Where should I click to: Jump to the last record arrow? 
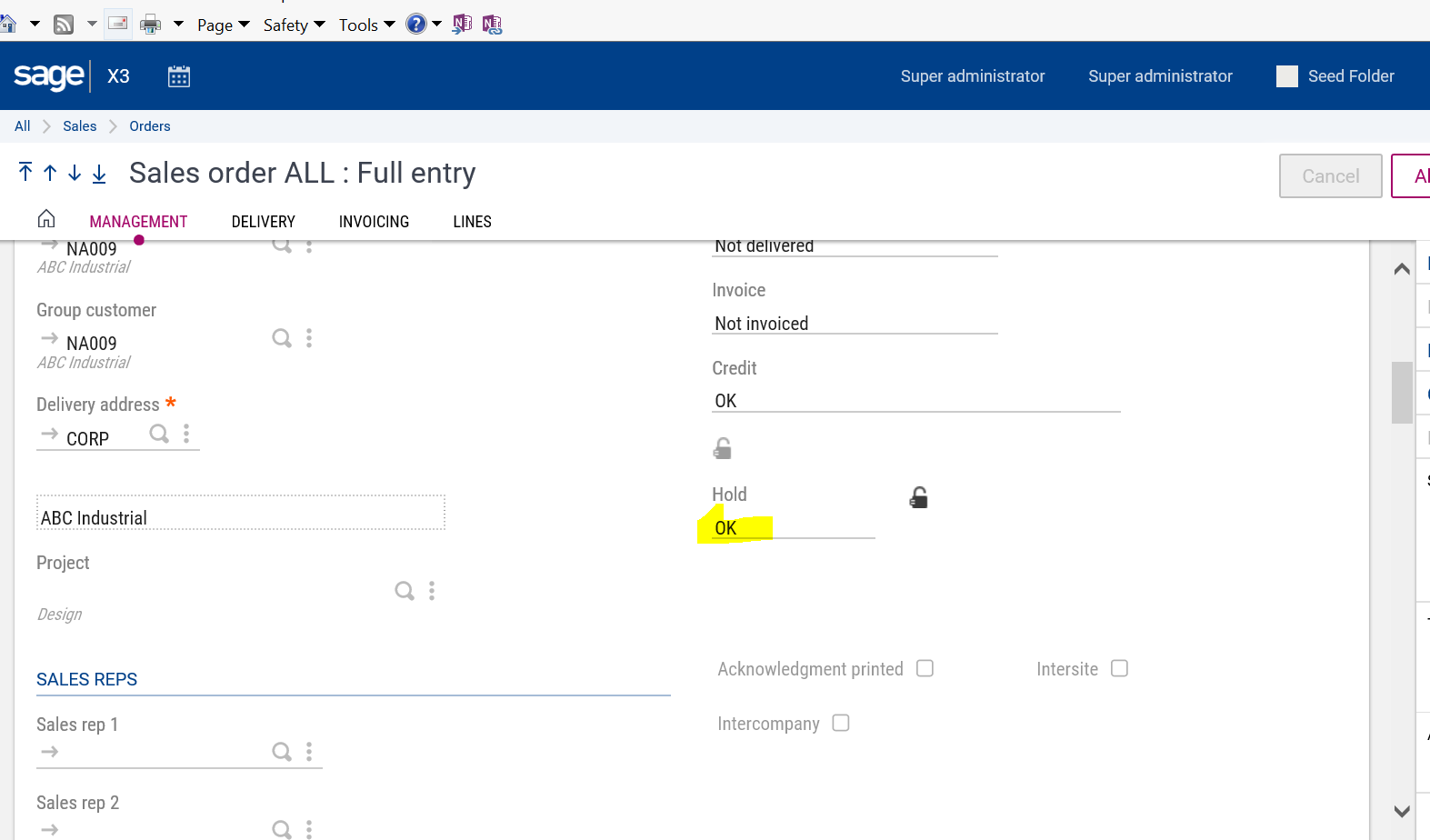[x=99, y=174]
